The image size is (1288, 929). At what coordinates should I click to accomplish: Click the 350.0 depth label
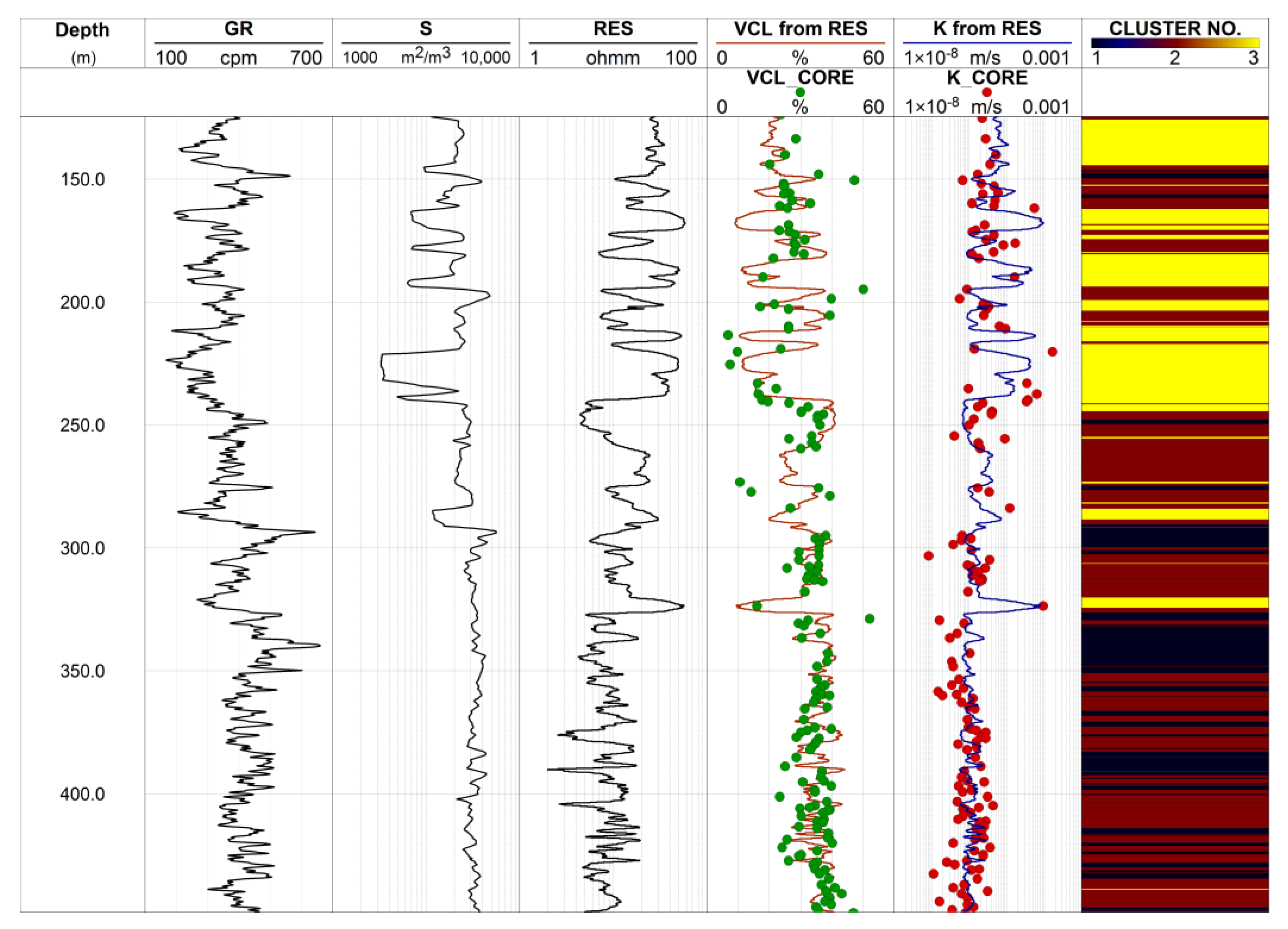point(82,671)
